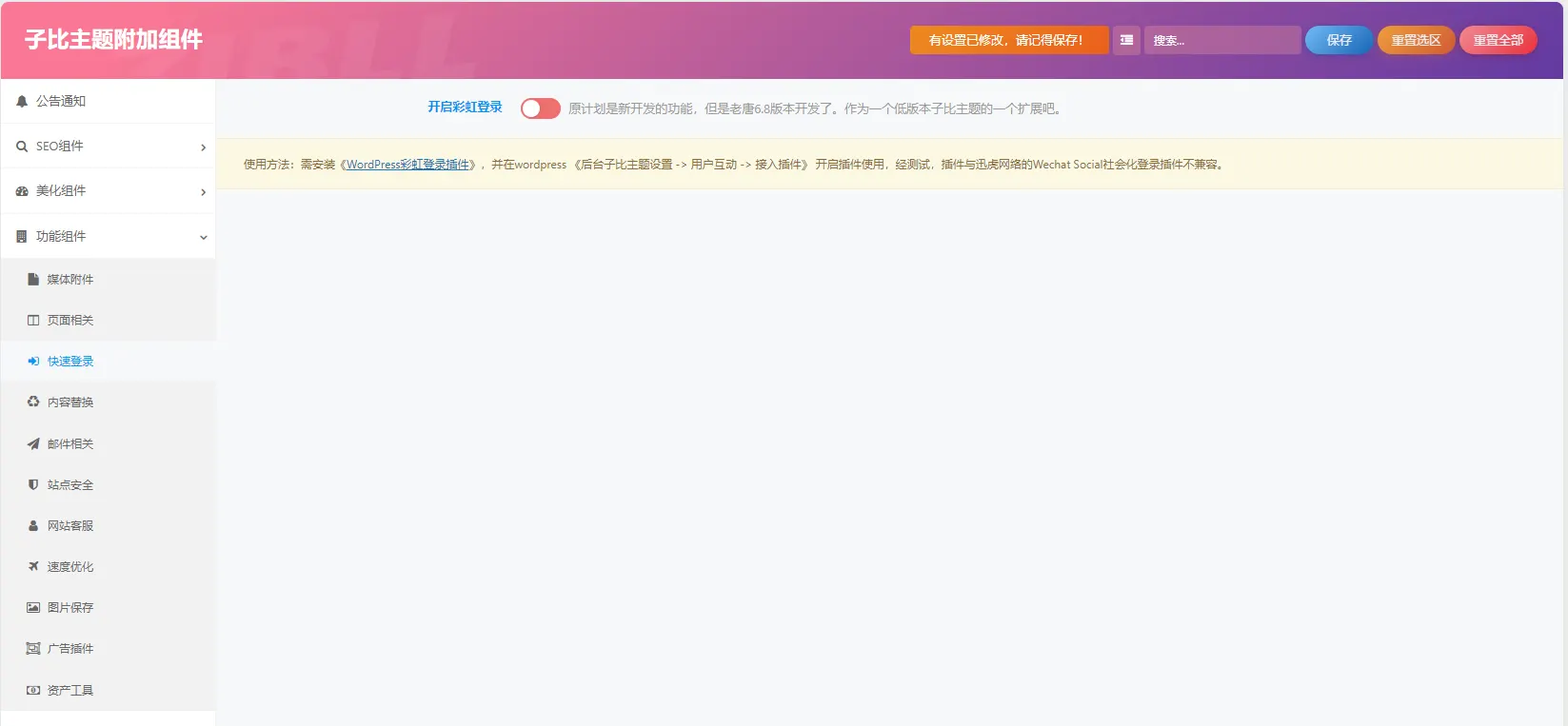
Task: Click the blue 保存 button
Action: (x=1339, y=40)
